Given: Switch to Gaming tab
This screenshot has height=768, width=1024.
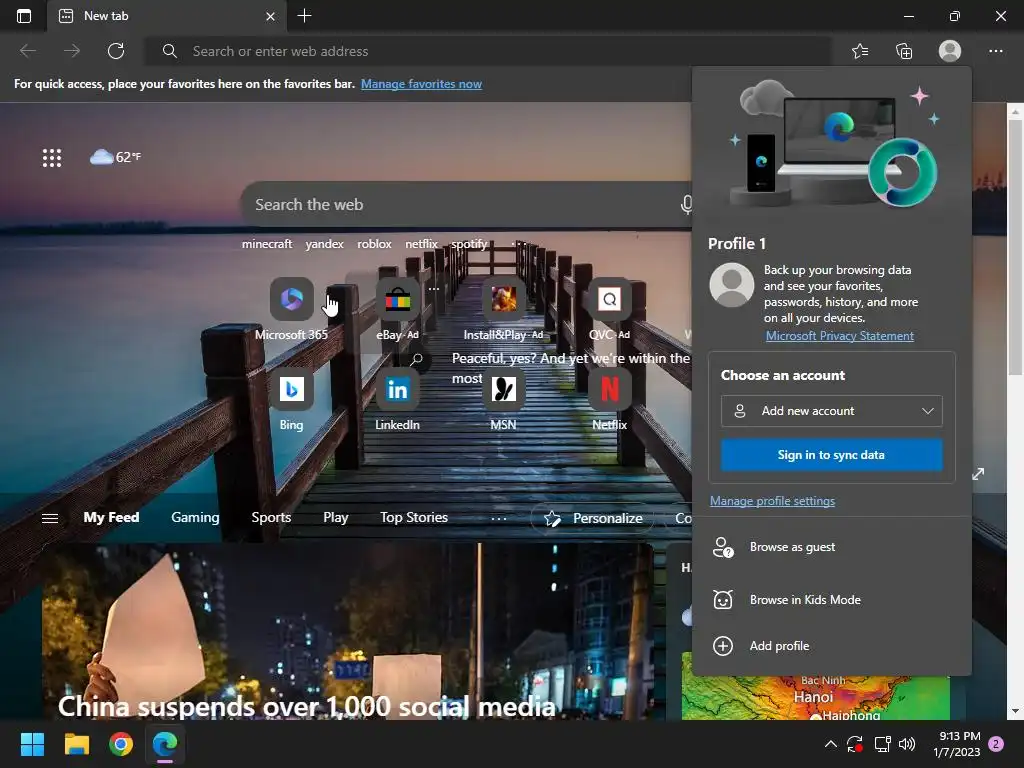Looking at the screenshot, I should [x=195, y=517].
